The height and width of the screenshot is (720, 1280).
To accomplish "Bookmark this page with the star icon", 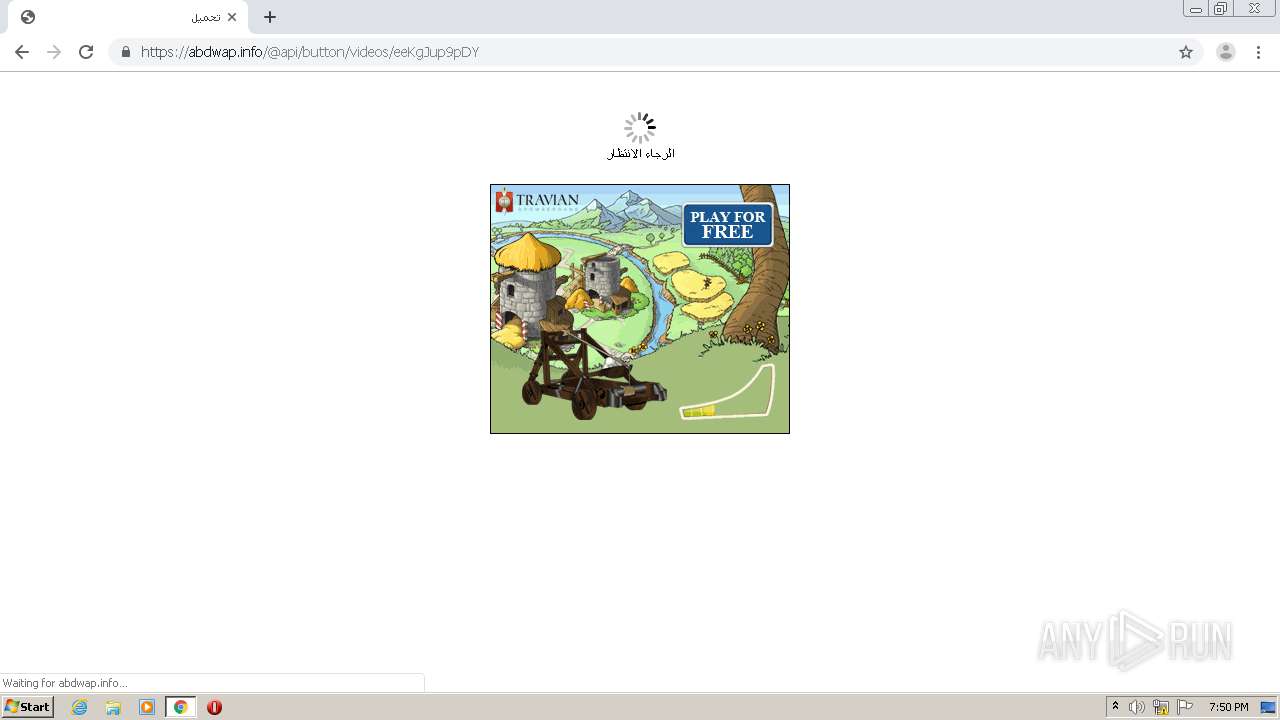I will tap(1186, 52).
